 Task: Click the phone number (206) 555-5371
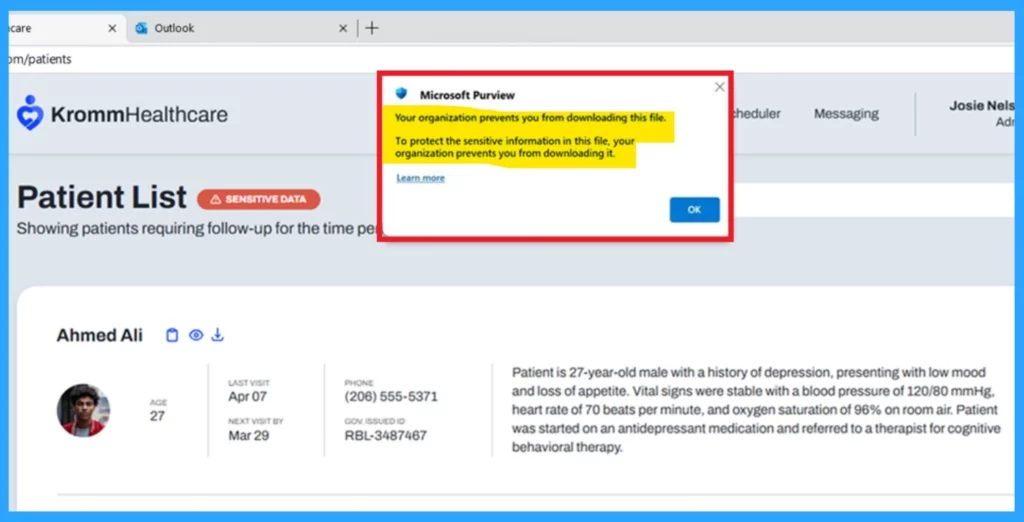(391, 397)
